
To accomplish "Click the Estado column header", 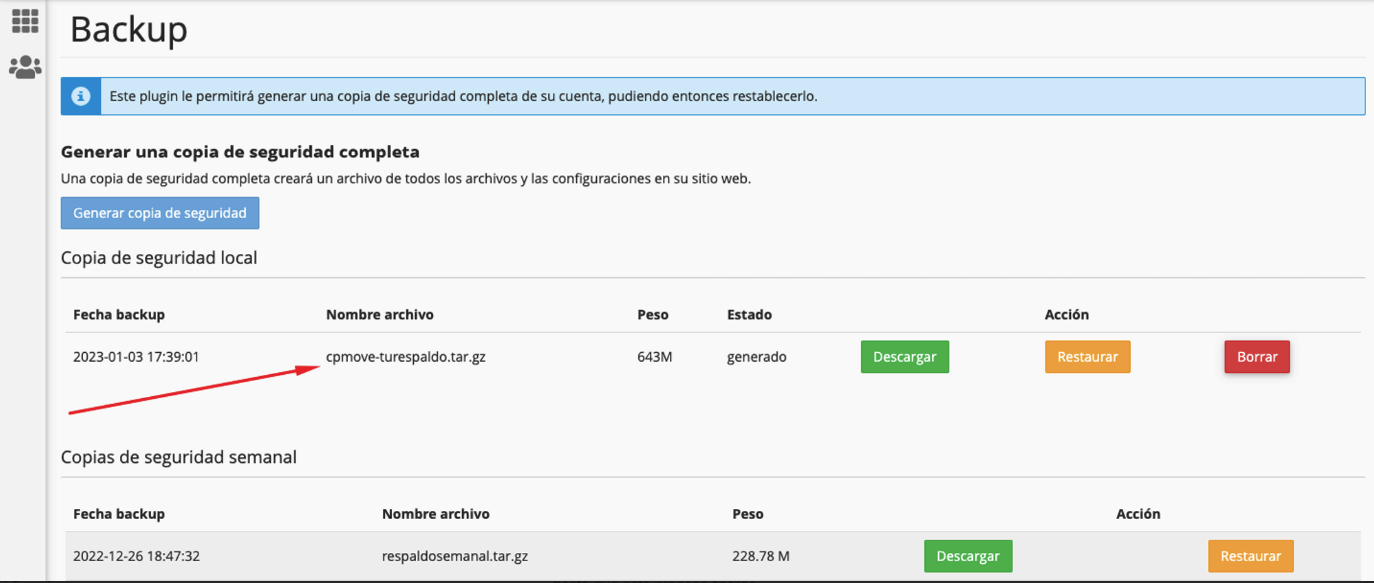I will click(749, 314).
